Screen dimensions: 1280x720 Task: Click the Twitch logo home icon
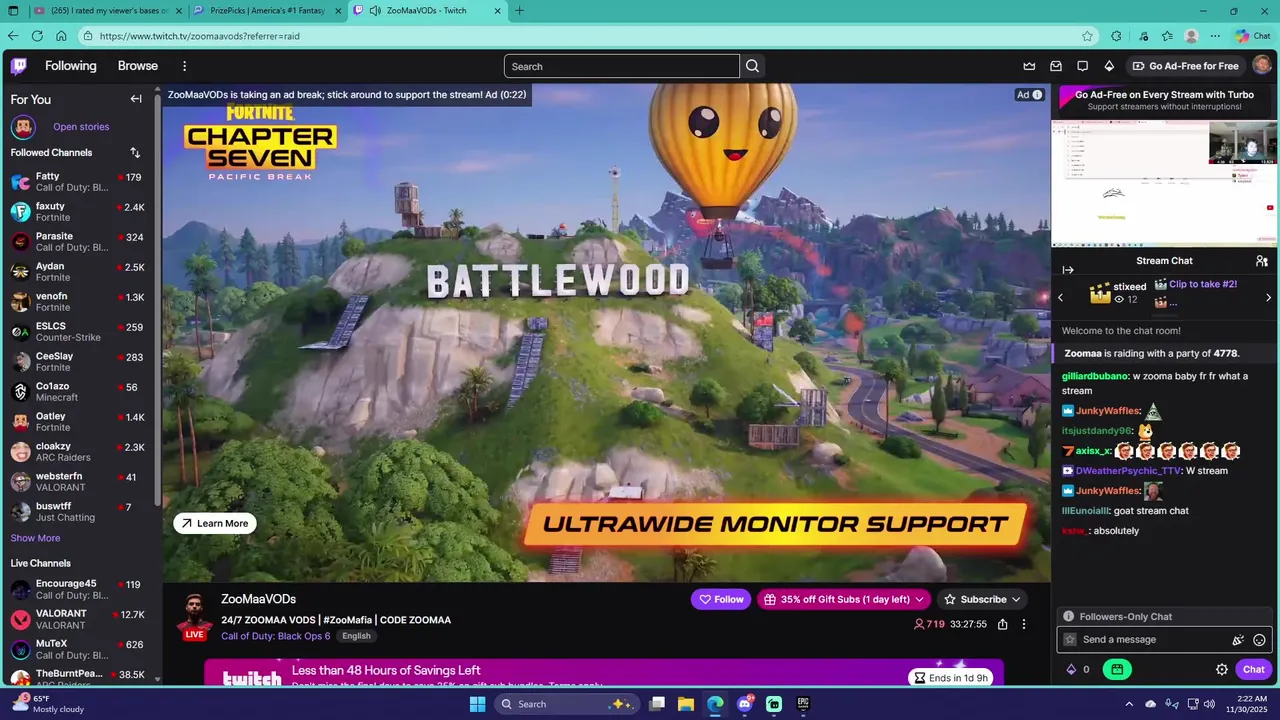point(19,66)
